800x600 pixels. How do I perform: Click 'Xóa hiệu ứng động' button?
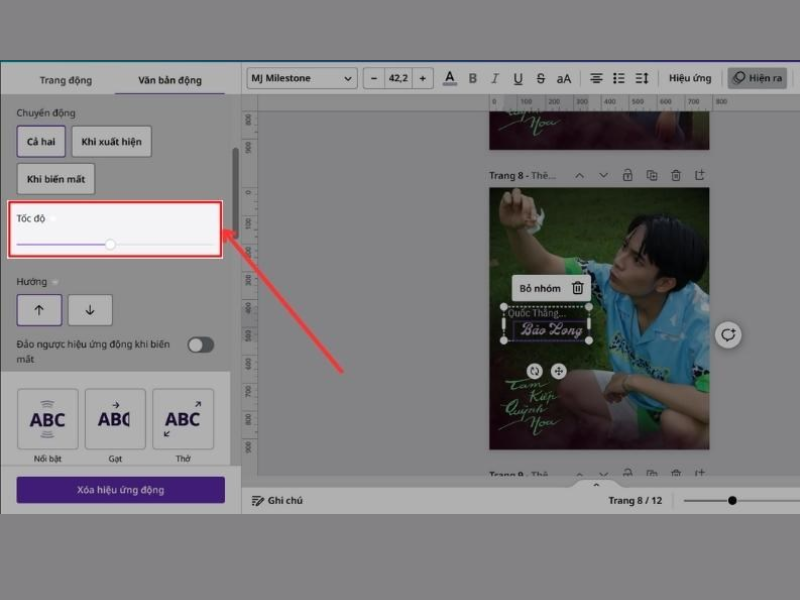click(120, 490)
